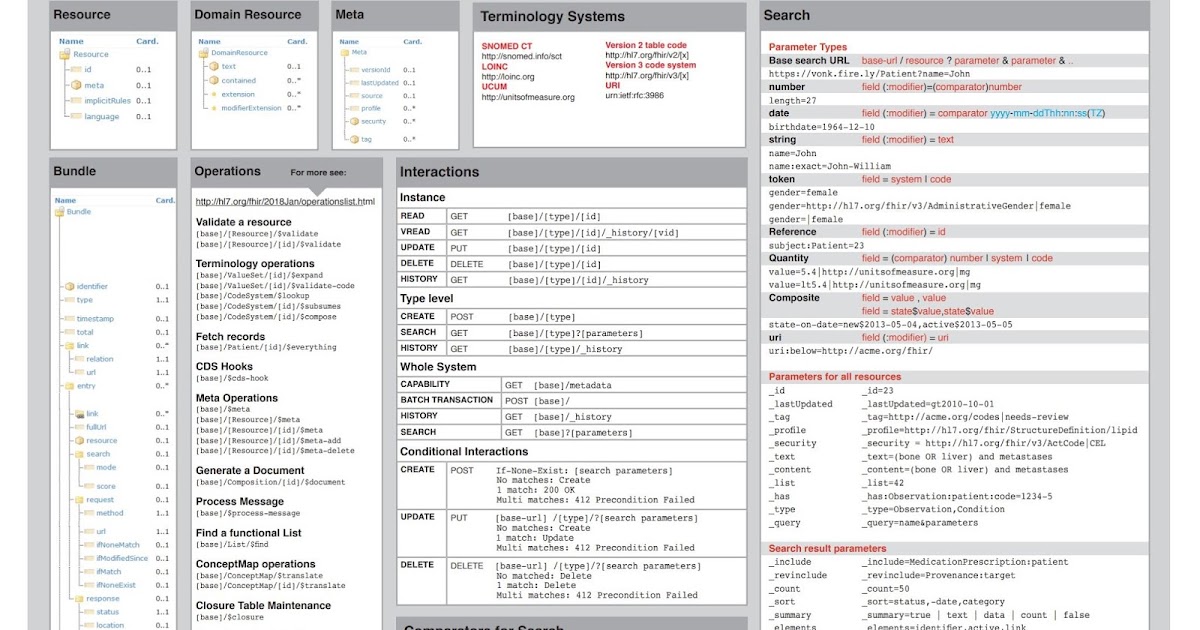Click the folder icon beside search in Bundle
The height and width of the screenshot is (630, 1200).
point(79,454)
